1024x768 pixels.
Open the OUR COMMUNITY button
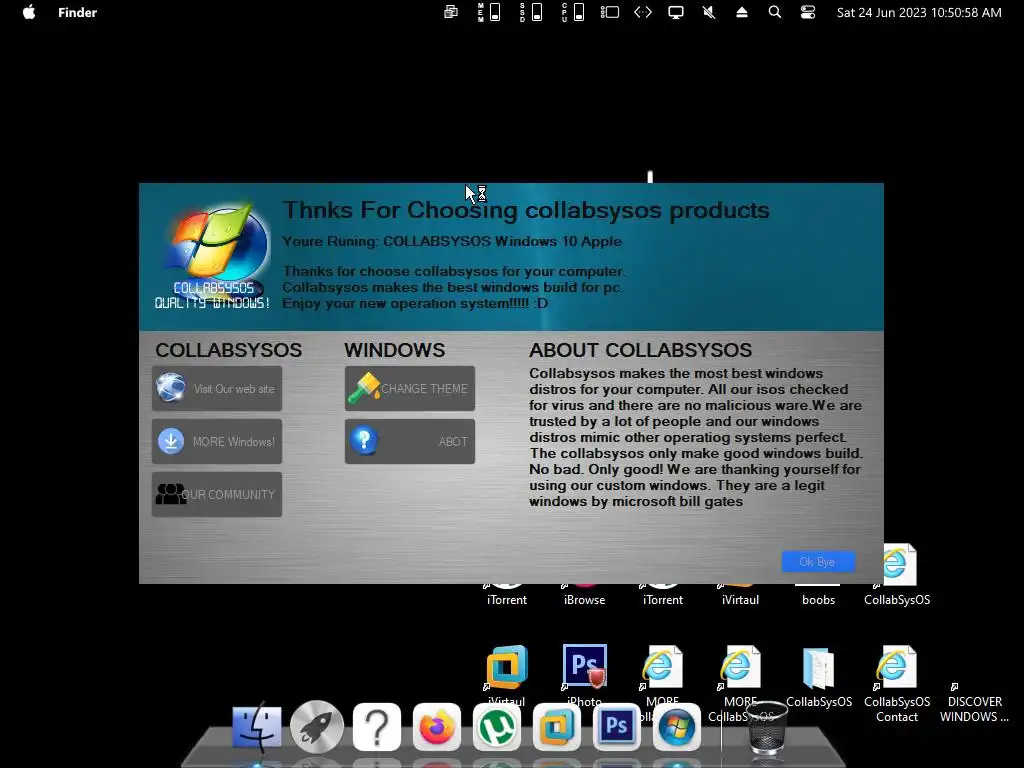[x=217, y=494]
